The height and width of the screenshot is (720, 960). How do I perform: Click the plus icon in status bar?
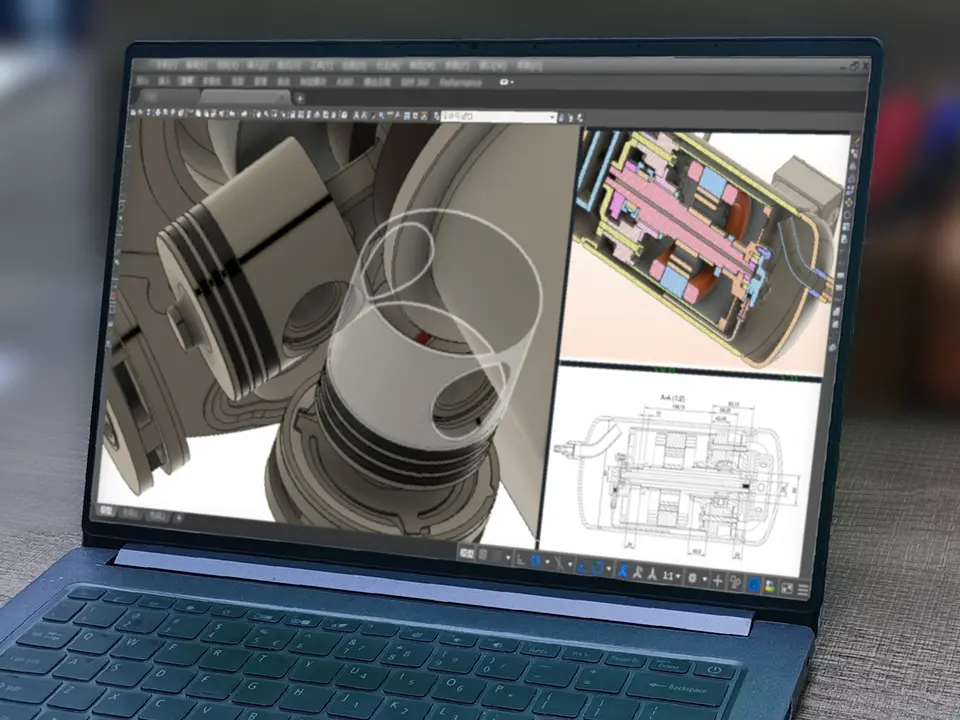coord(718,581)
